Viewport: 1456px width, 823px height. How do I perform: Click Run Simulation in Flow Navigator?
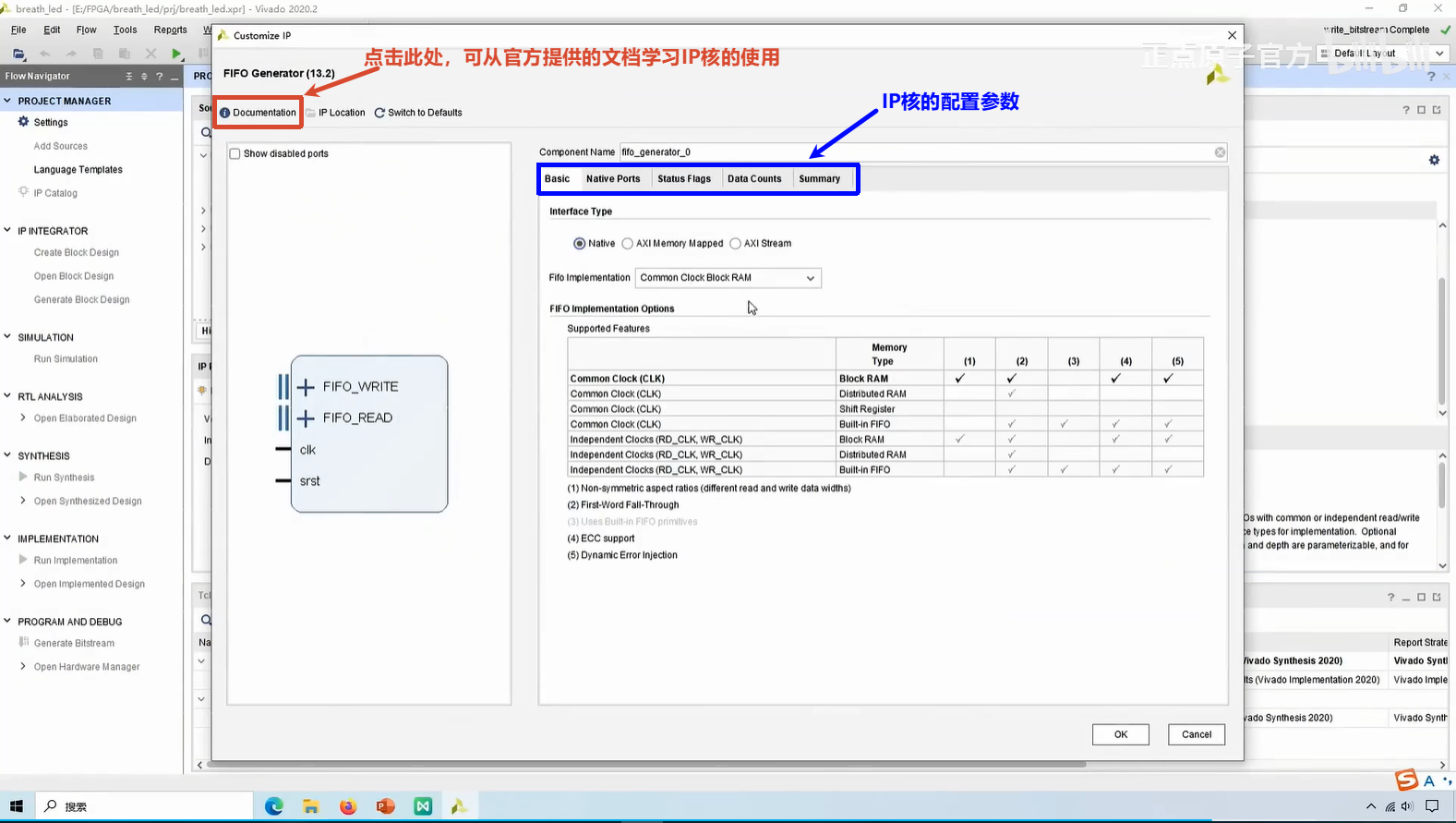click(66, 359)
